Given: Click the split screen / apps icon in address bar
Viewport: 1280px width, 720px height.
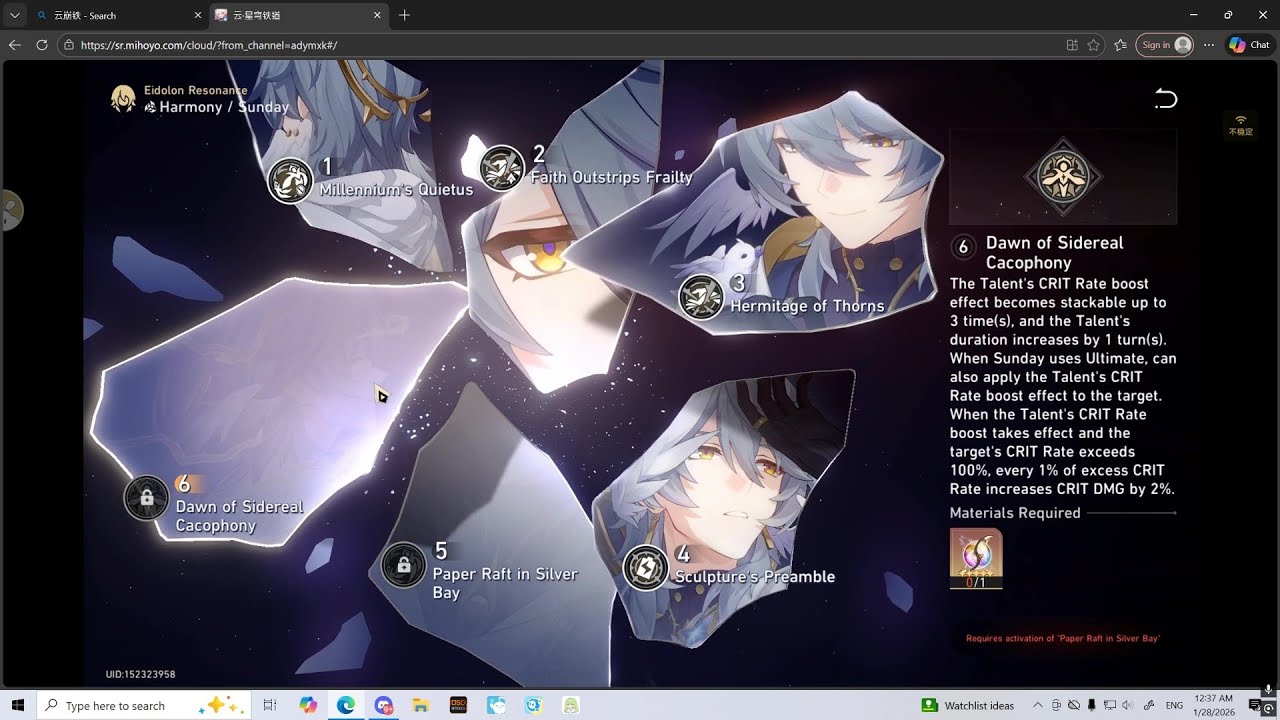Looking at the screenshot, I should [x=1072, y=45].
